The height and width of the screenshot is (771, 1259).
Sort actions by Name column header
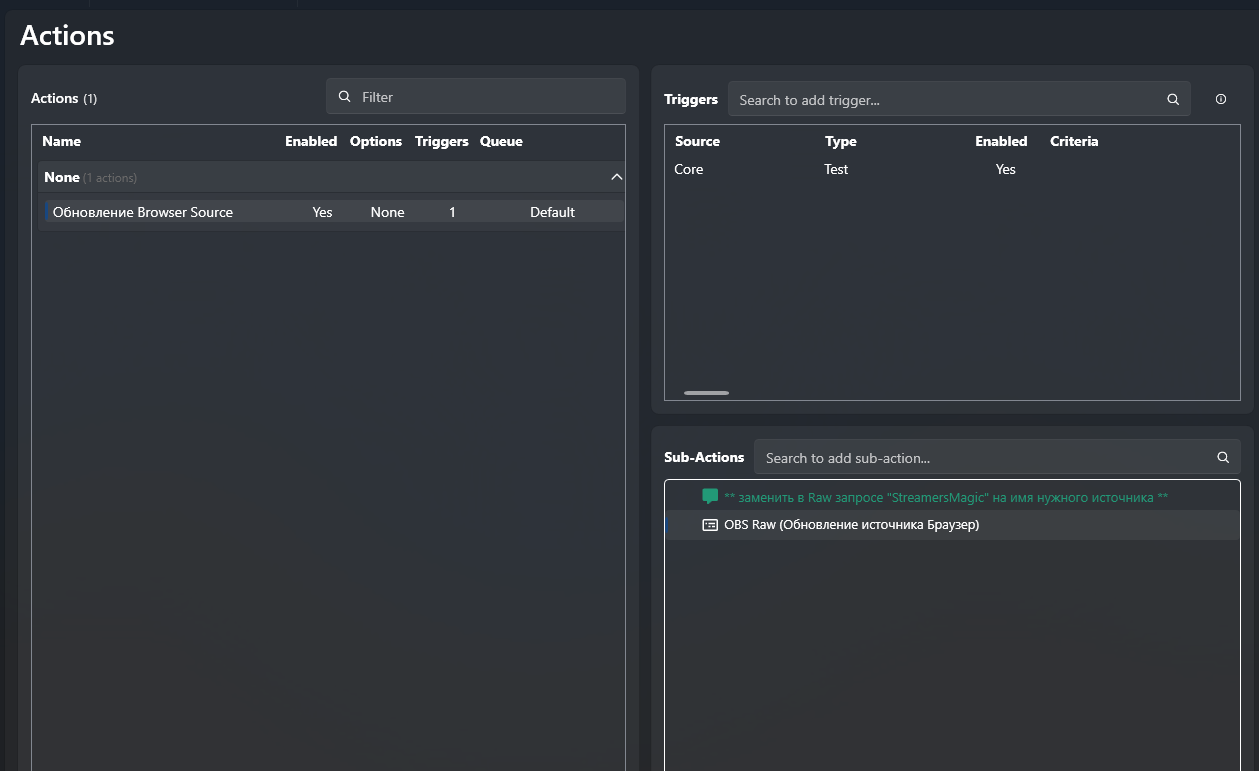click(x=62, y=141)
